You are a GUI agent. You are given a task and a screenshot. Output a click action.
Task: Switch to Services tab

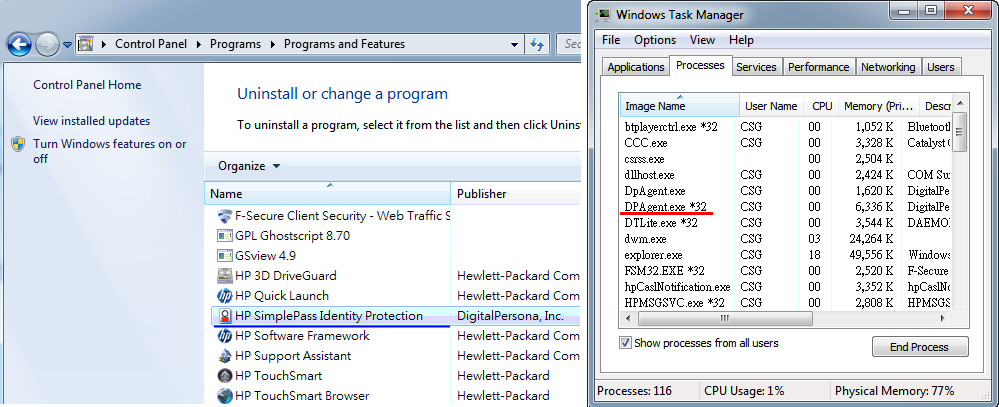point(756,67)
